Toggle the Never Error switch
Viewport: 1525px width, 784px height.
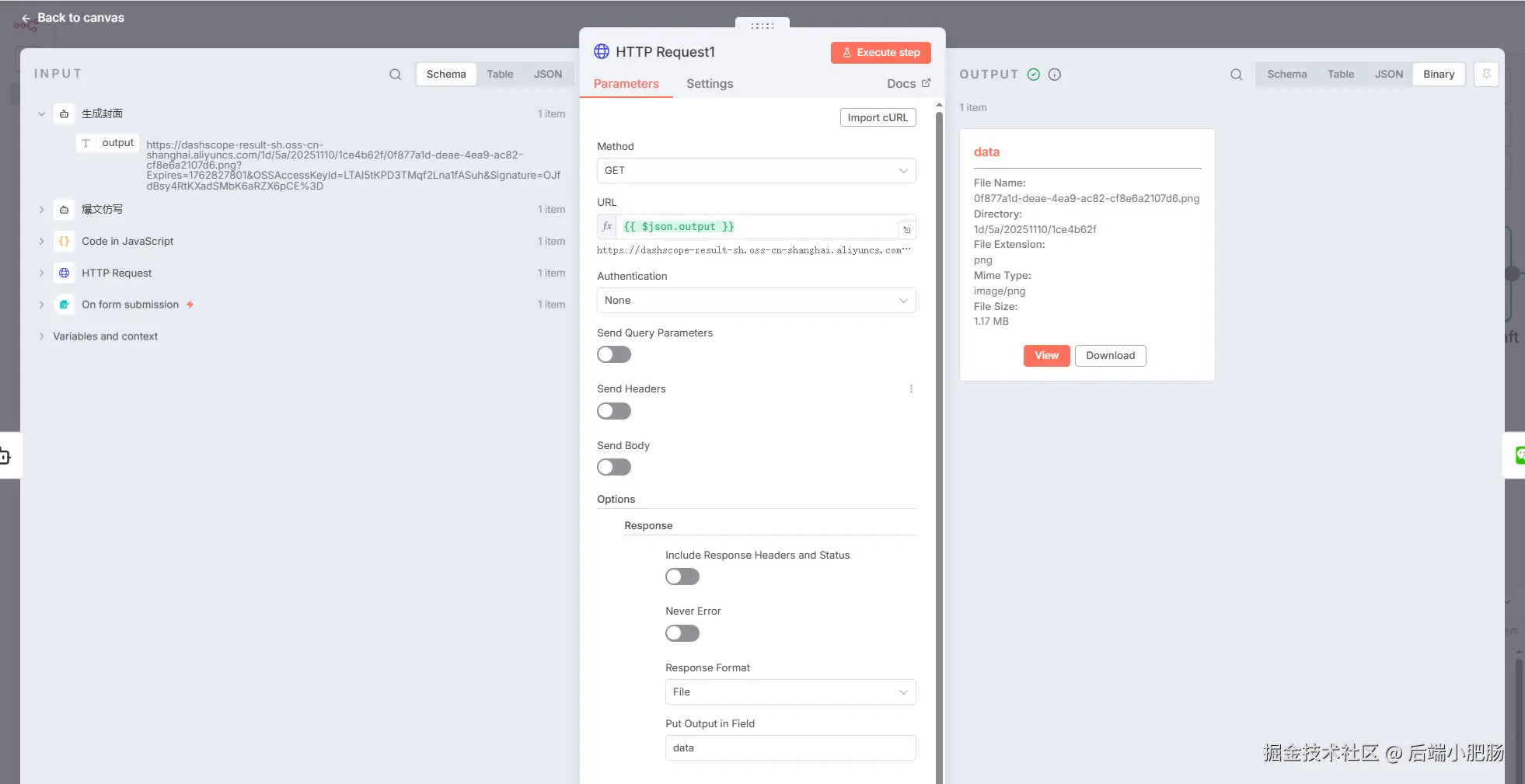pos(682,633)
